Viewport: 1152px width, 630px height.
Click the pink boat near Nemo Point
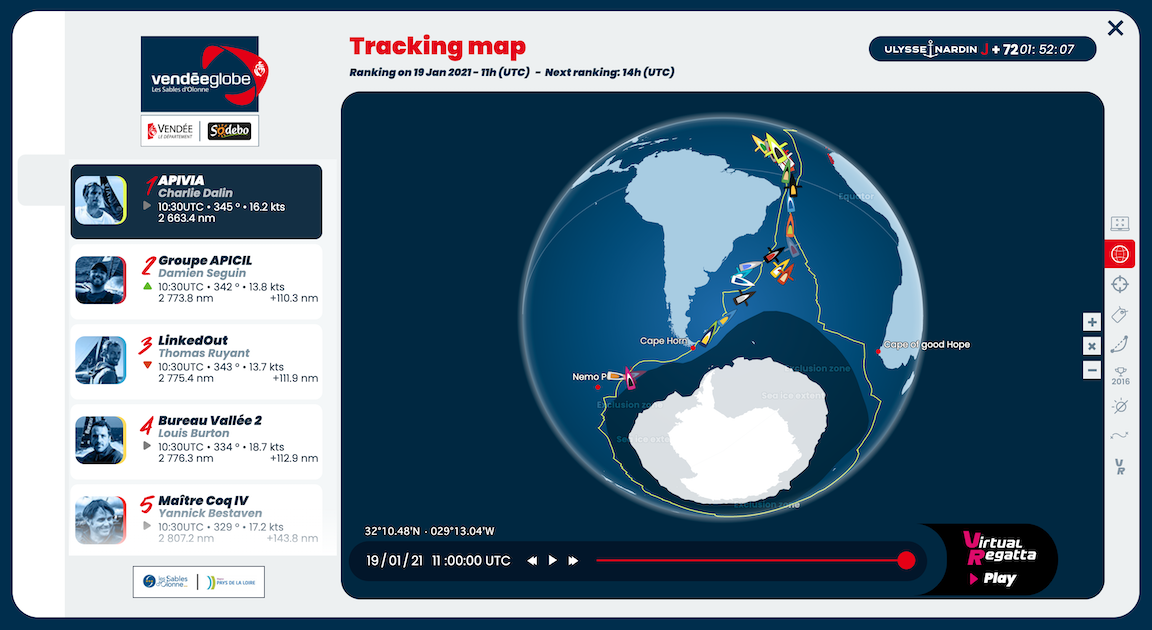(x=630, y=377)
